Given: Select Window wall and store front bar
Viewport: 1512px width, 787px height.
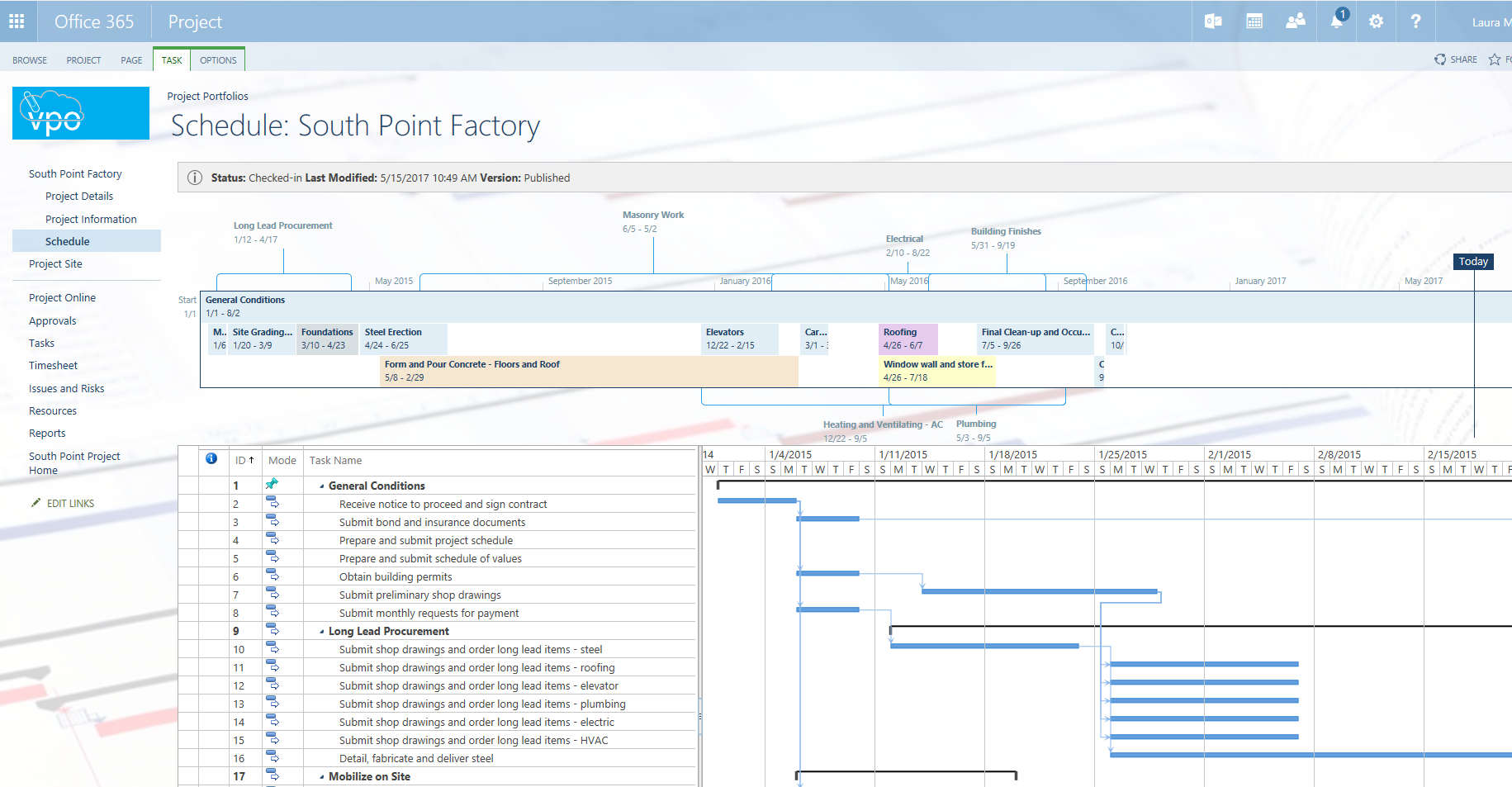Looking at the screenshot, I should click(x=938, y=371).
